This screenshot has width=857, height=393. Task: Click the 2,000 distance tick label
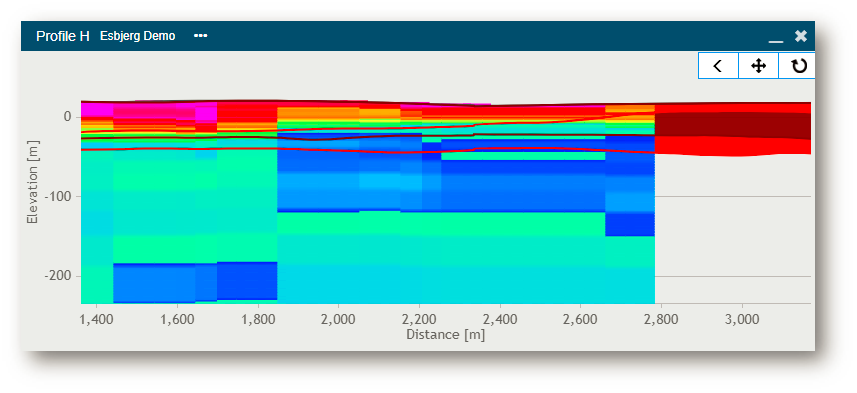pyautogui.click(x=338, y=318)
